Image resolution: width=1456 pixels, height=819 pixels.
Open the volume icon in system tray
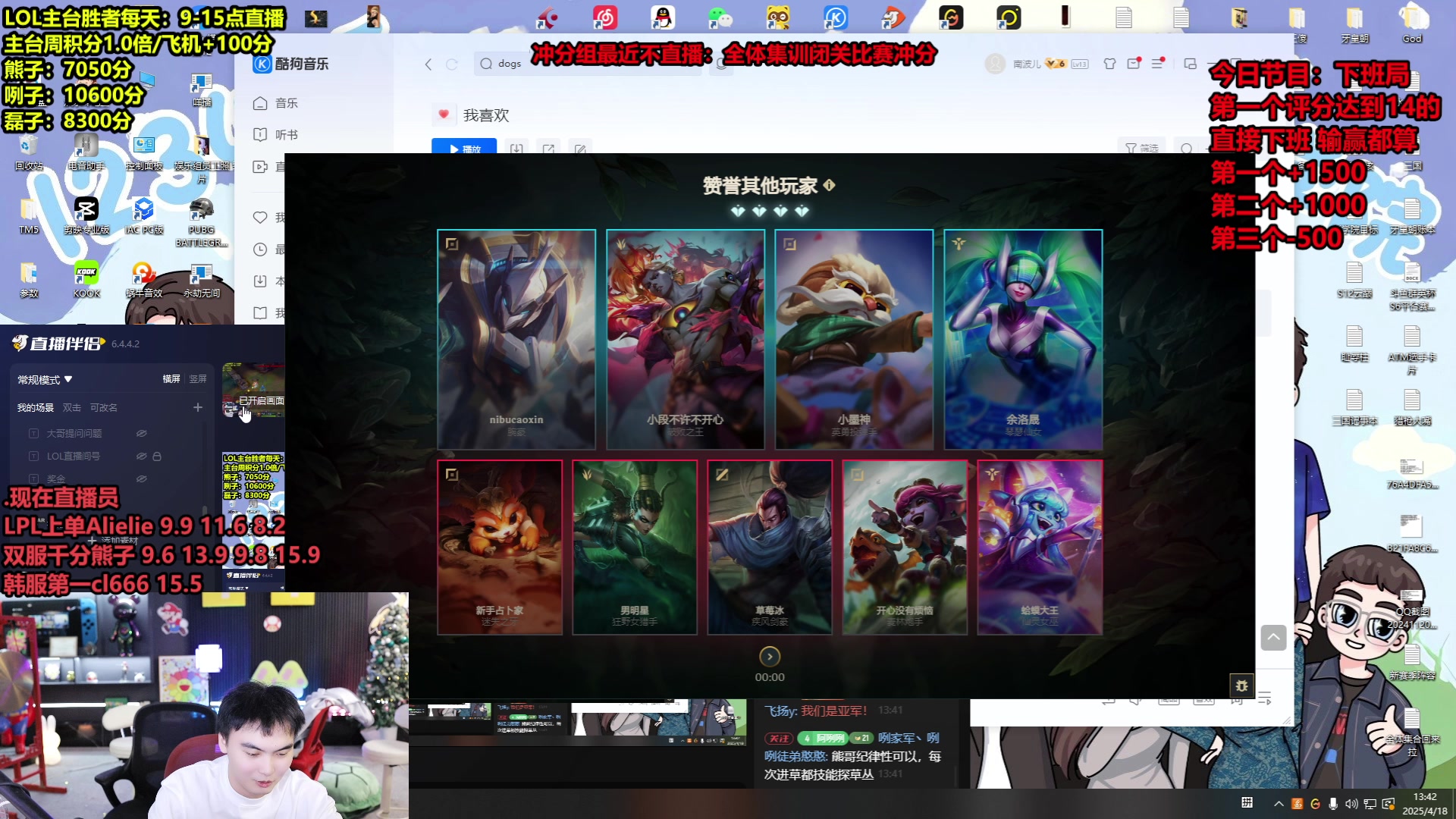point(1351,804)
